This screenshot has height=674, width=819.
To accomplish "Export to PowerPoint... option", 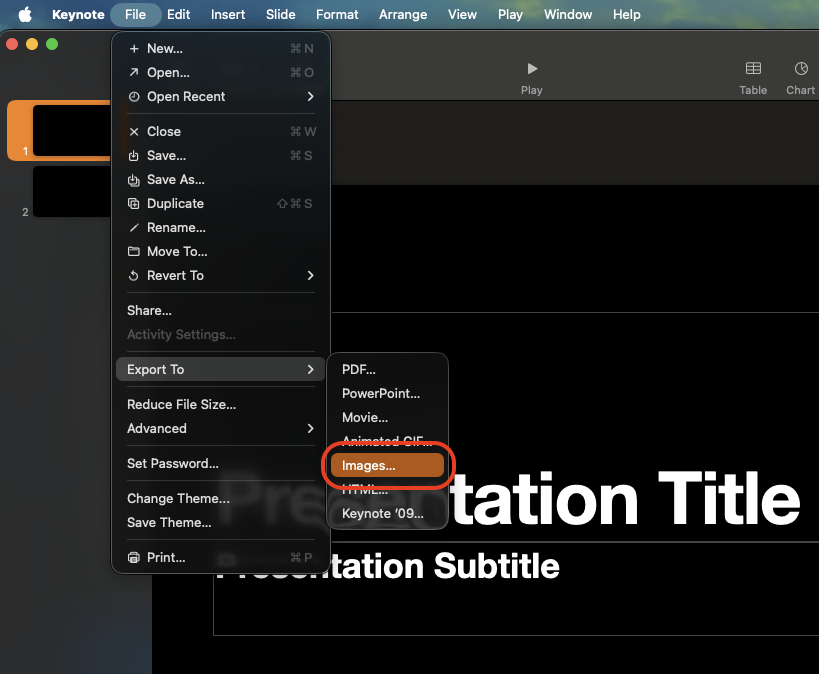I will click(x=387, y=393).
